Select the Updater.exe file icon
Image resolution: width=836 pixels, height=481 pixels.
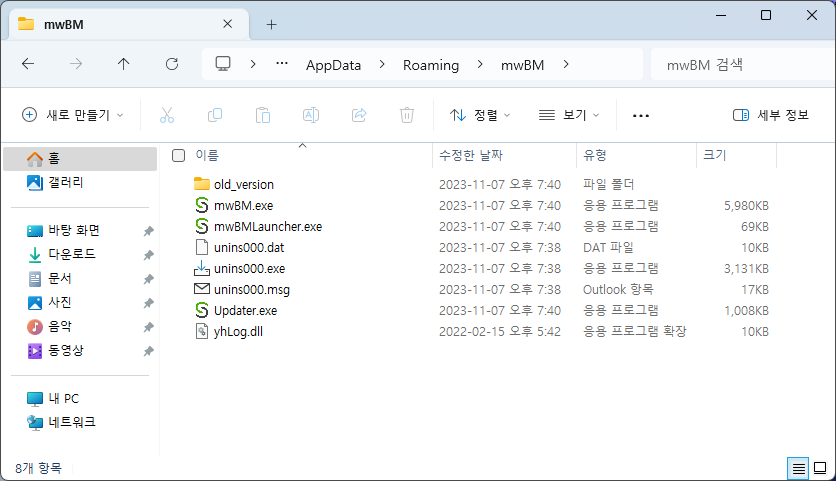202,310
